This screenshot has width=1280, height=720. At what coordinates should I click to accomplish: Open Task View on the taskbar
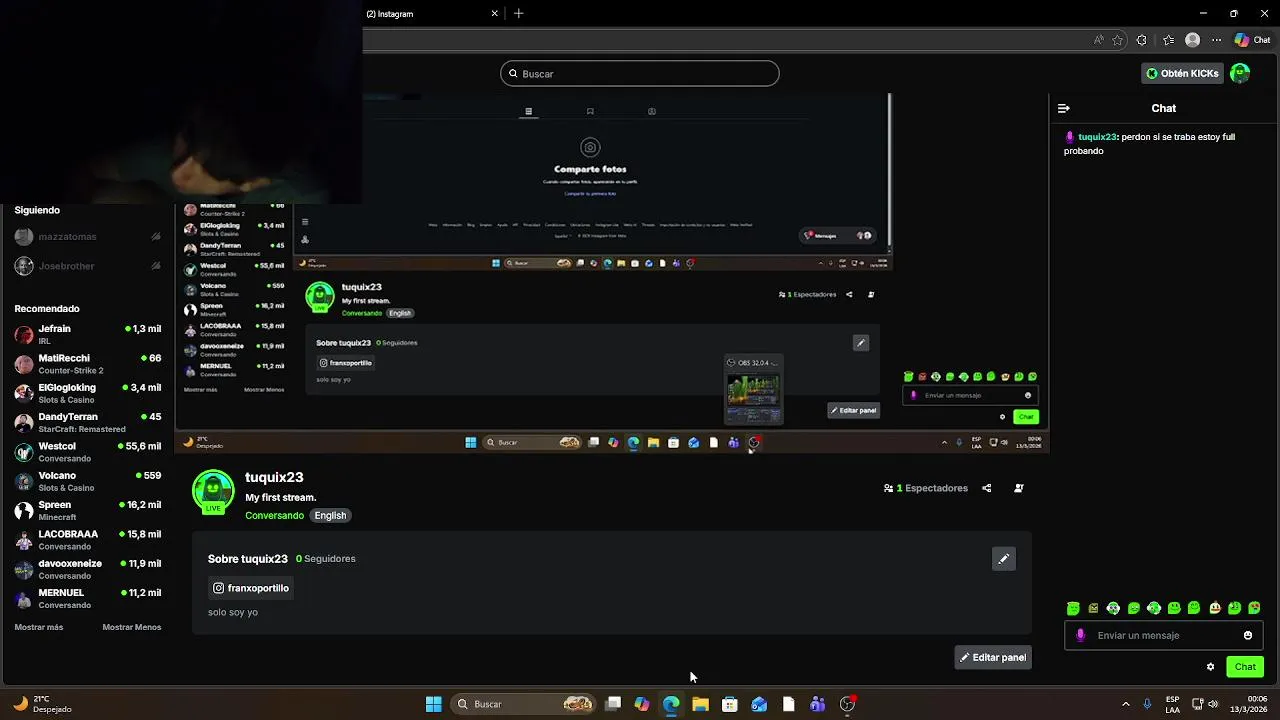[x=613, y=704]
